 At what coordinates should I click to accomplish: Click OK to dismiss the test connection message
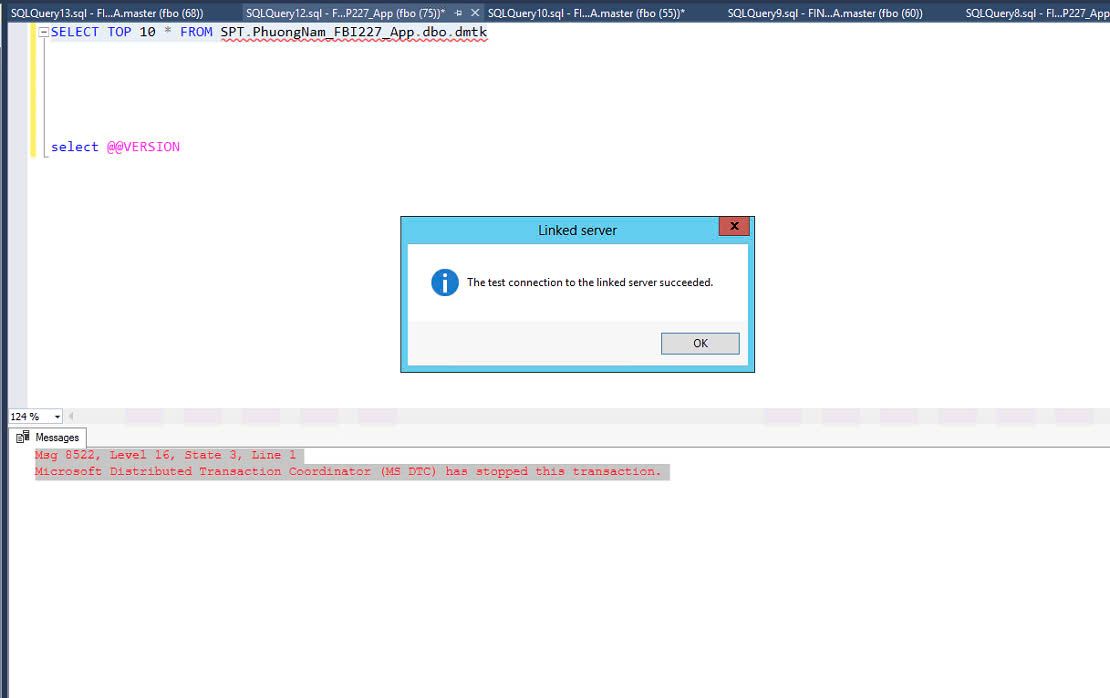(700, 343)
